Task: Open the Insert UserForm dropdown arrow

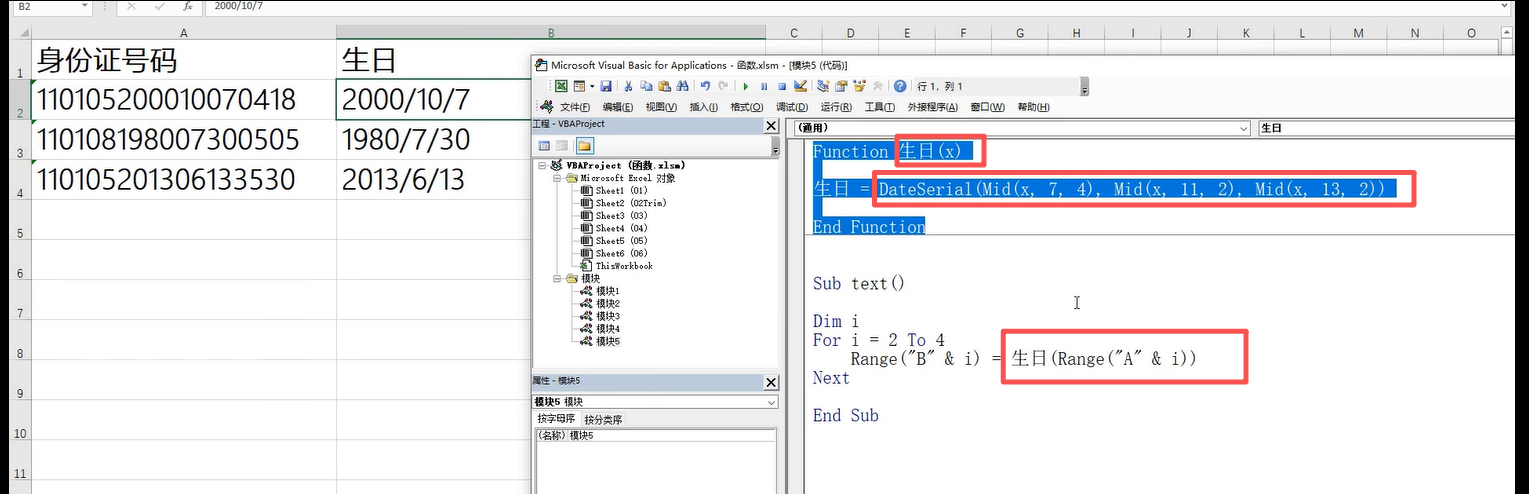Action: (x=592, y=86)
